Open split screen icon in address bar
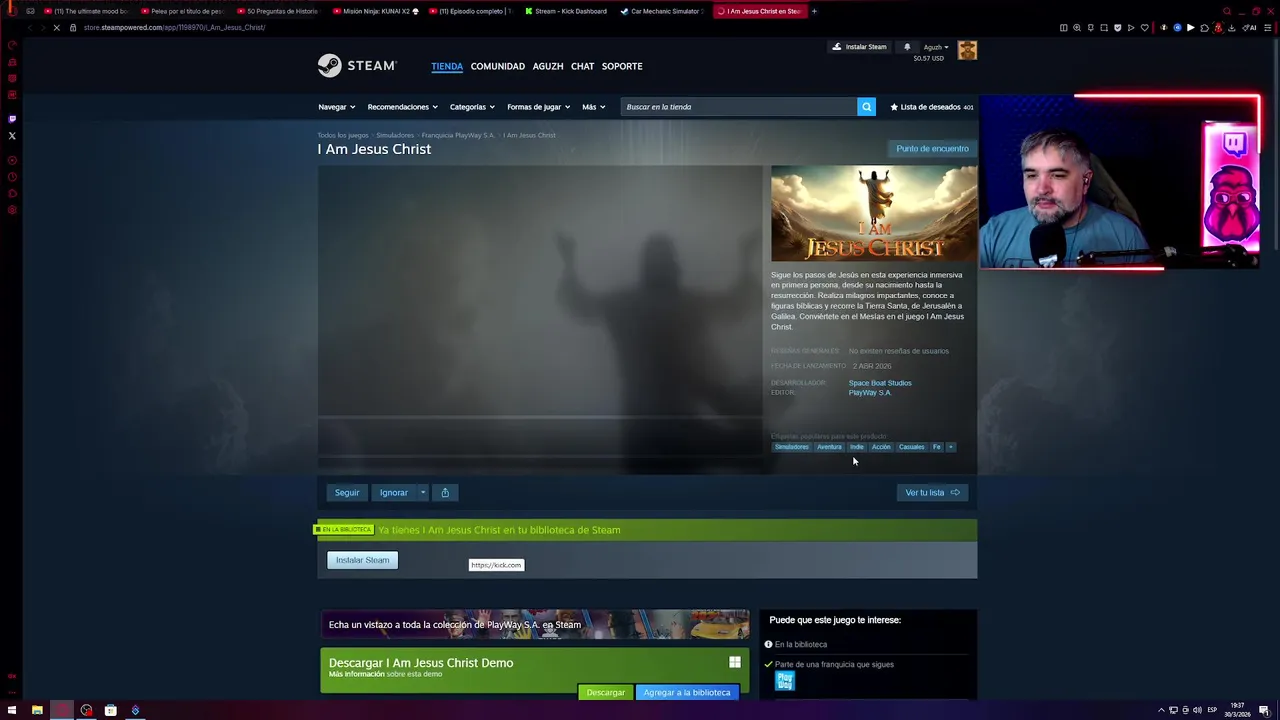1280x720 pixels. (x=1063, y=28)
